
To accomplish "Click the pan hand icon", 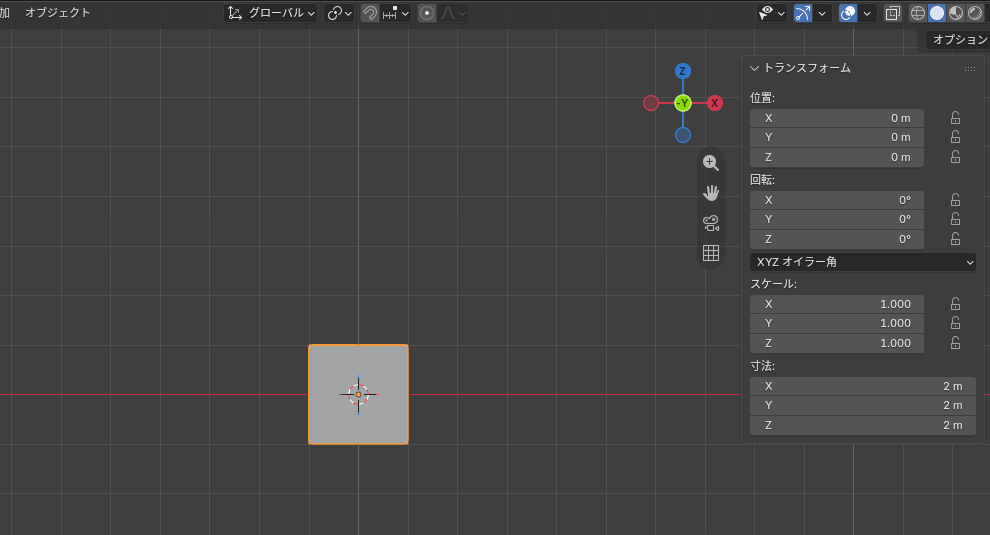I will [x=711, y=193].
